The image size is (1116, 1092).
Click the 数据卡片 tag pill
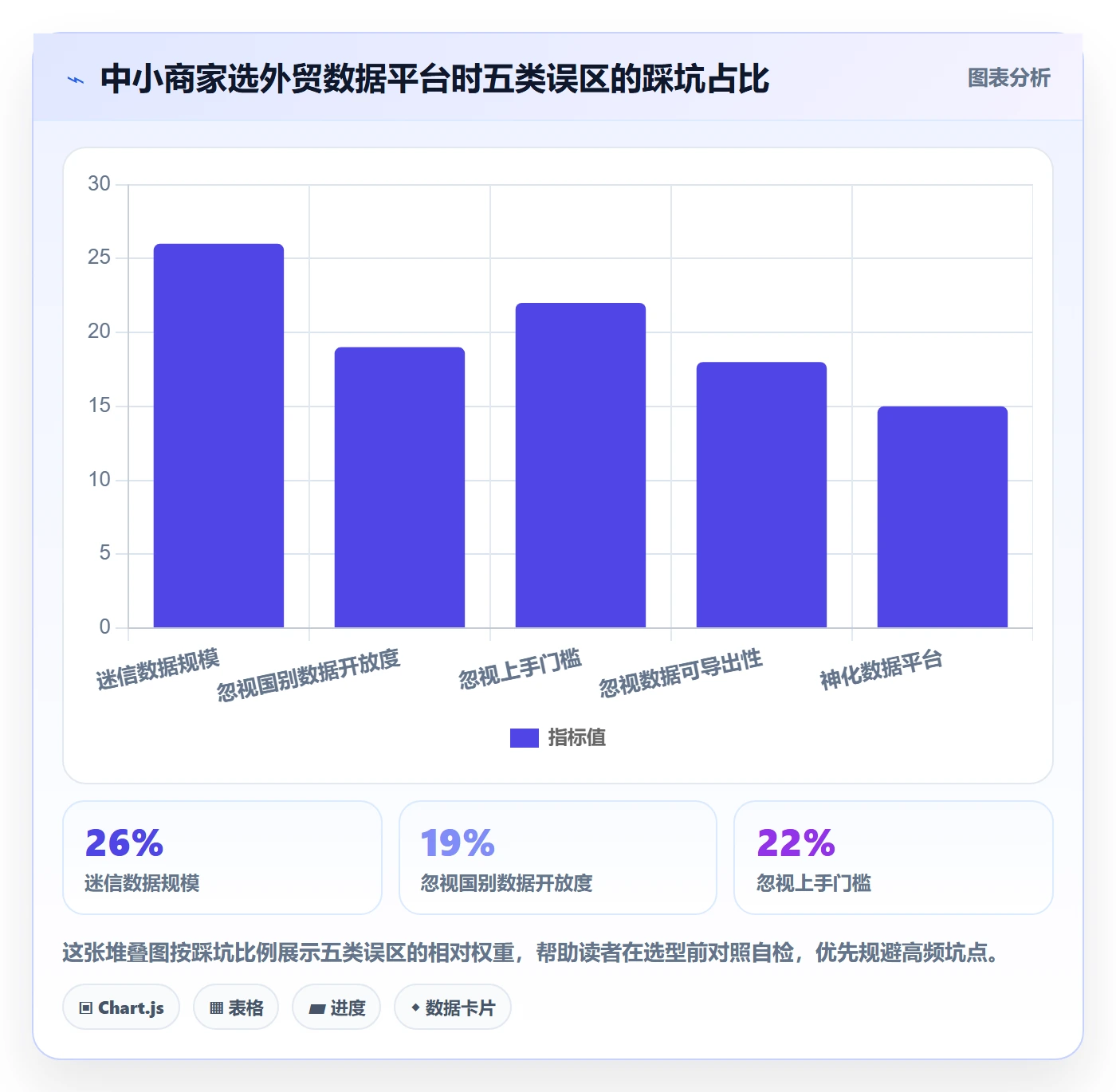tap(453, 1008)
